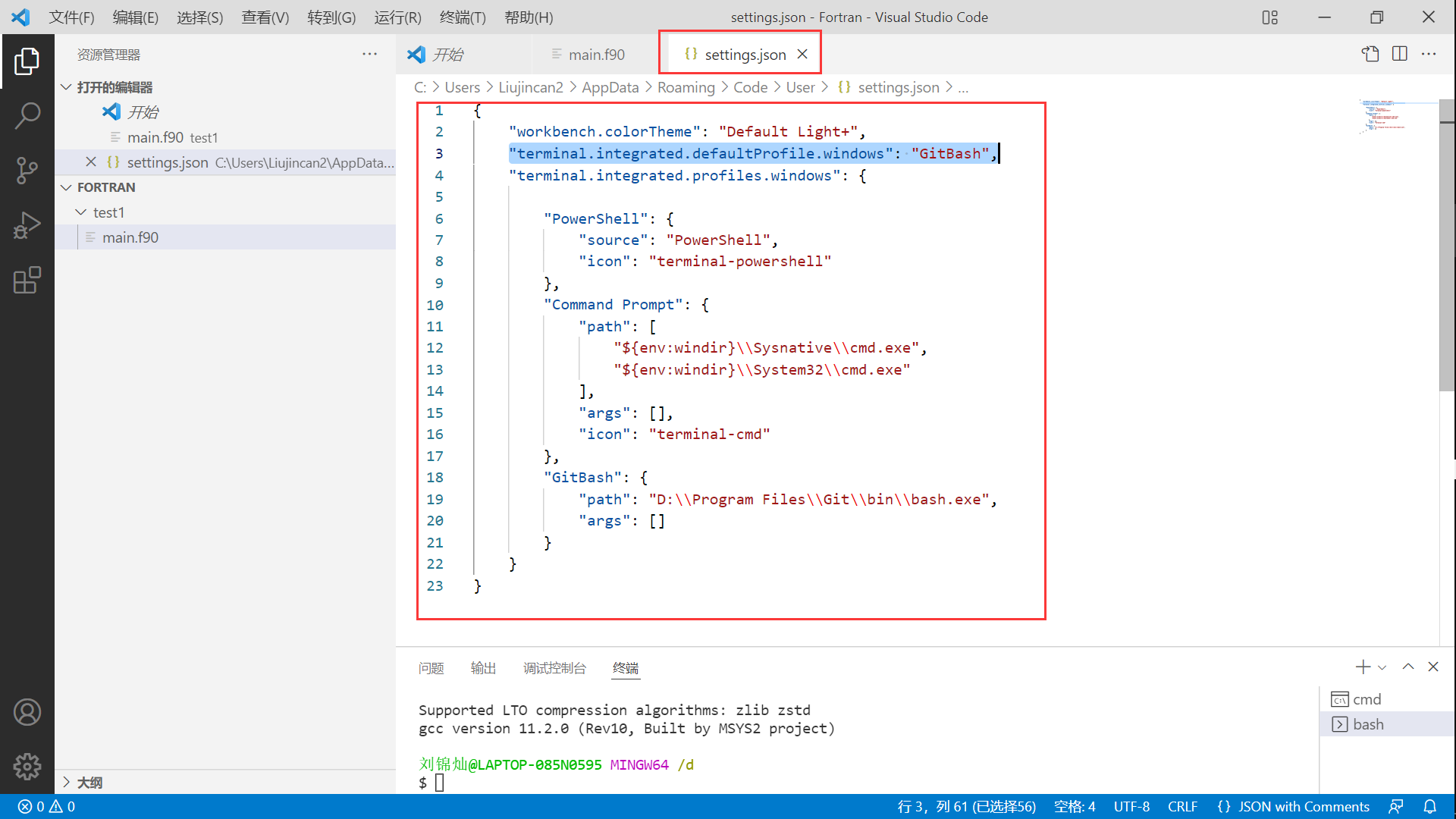Click the Manage gear icon

(x=27, y=767)
